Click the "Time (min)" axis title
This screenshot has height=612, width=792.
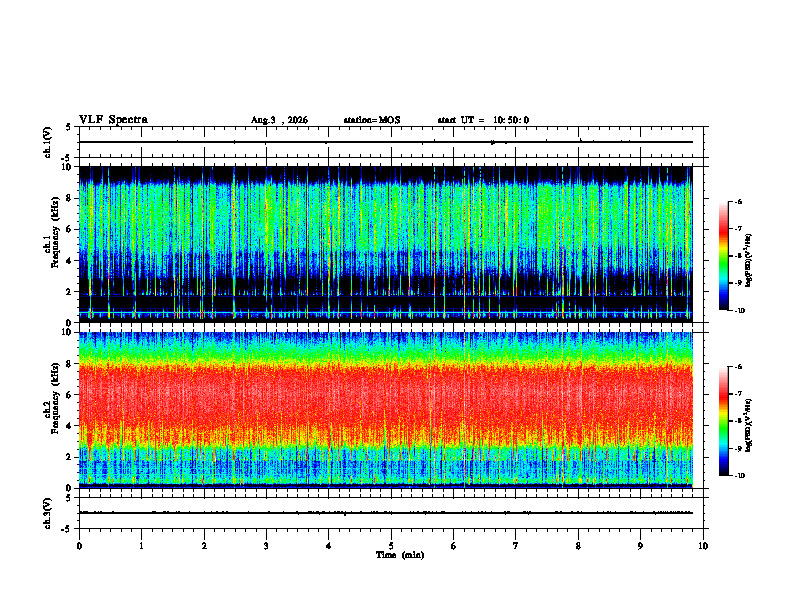(x=400, y=555)
